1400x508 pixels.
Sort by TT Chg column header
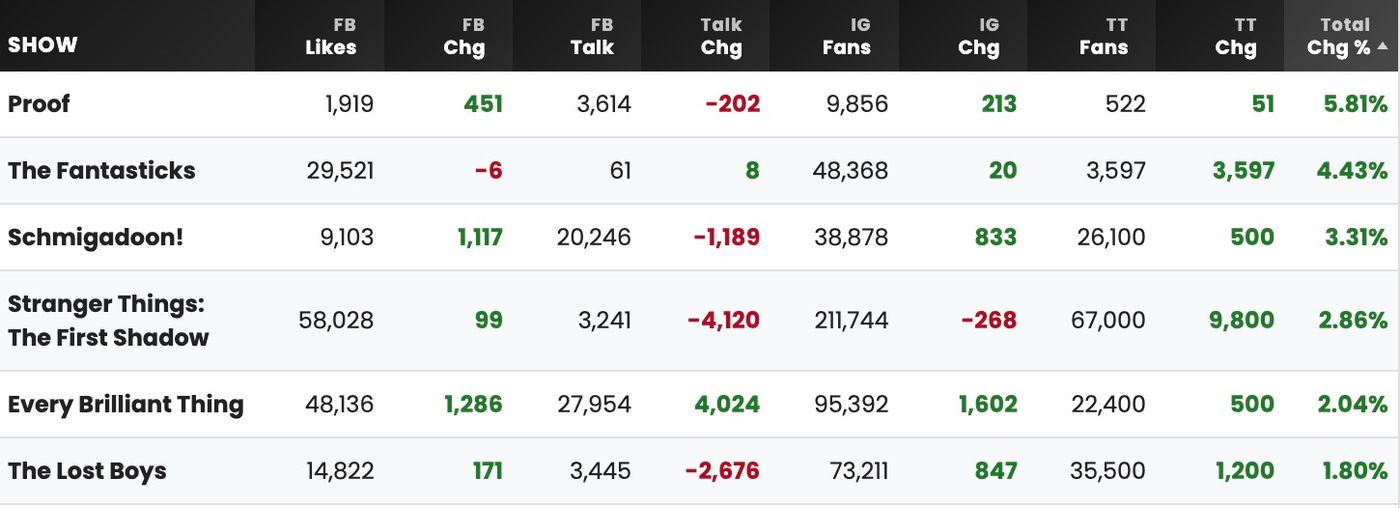click(x=1235, y=36)
